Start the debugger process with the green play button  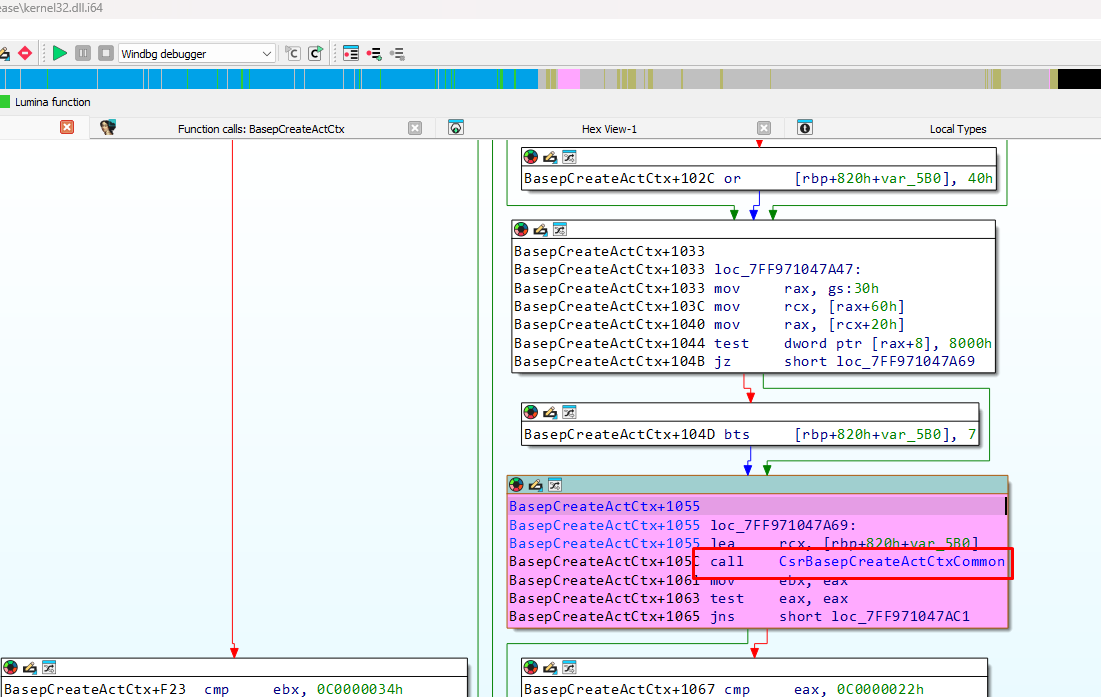pos(60,53)
